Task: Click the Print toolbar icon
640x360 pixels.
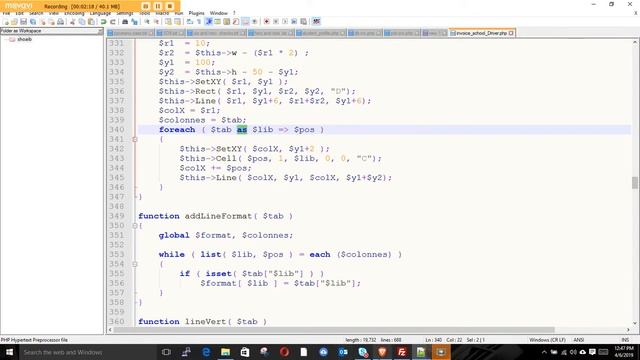Action: [60, 22]
